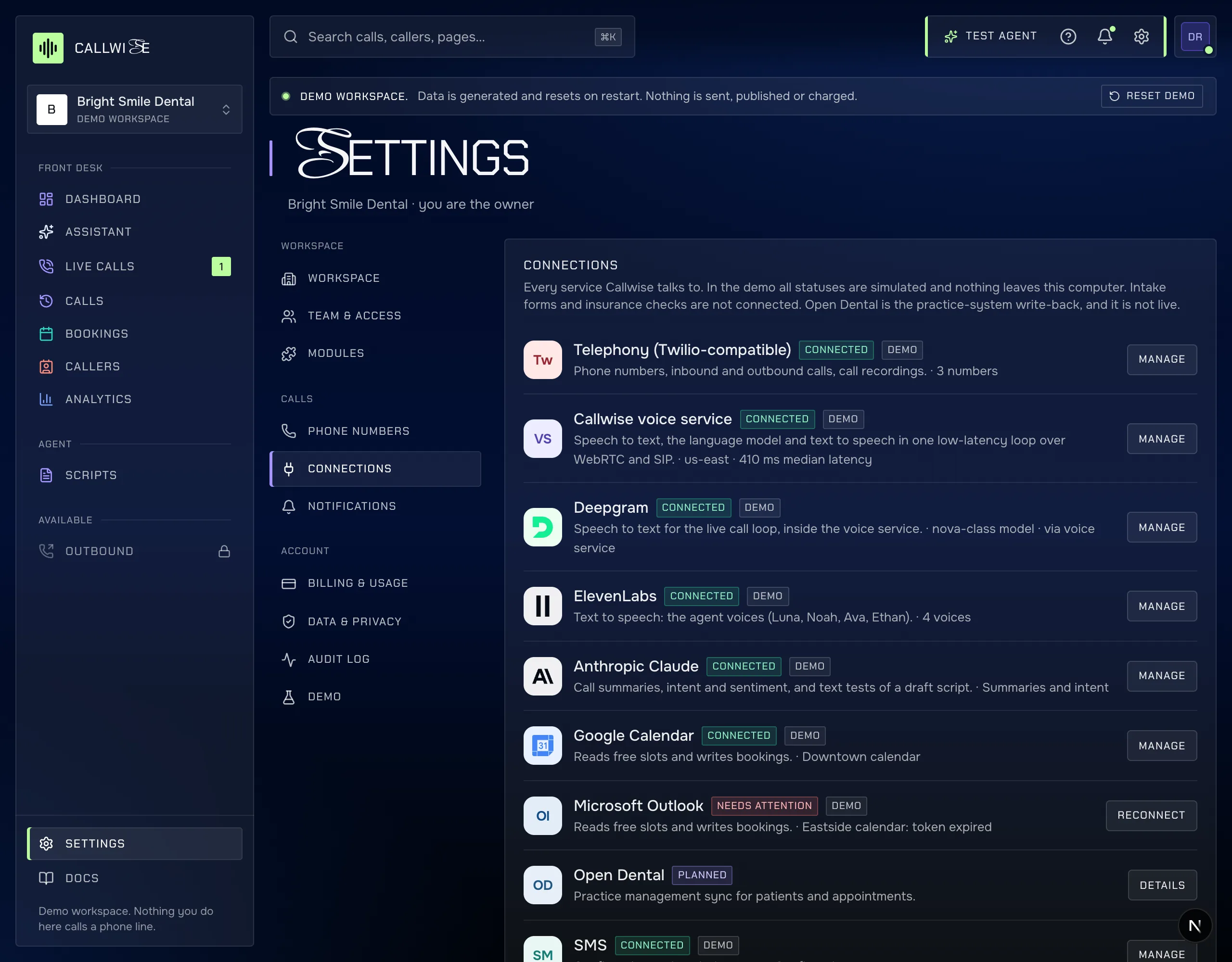Image resolution: width=1232 pixels, height=962 pixels.
Task: Click the Outbound lock icon
Action: [224, 551]
